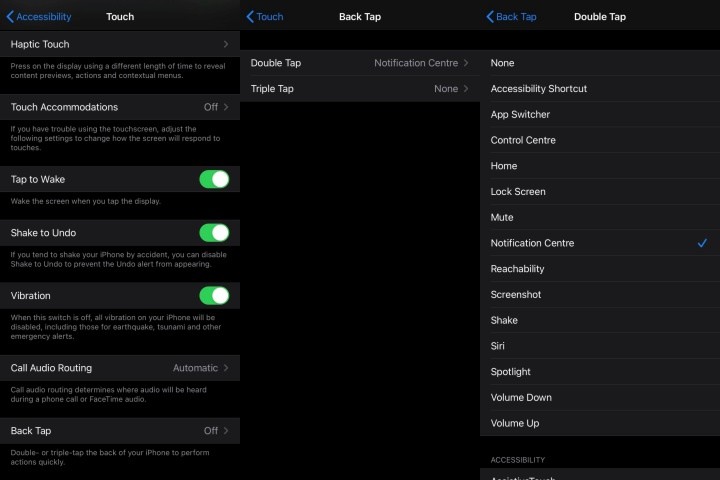Tap the Touch back arrow

(x=265, y=17)
